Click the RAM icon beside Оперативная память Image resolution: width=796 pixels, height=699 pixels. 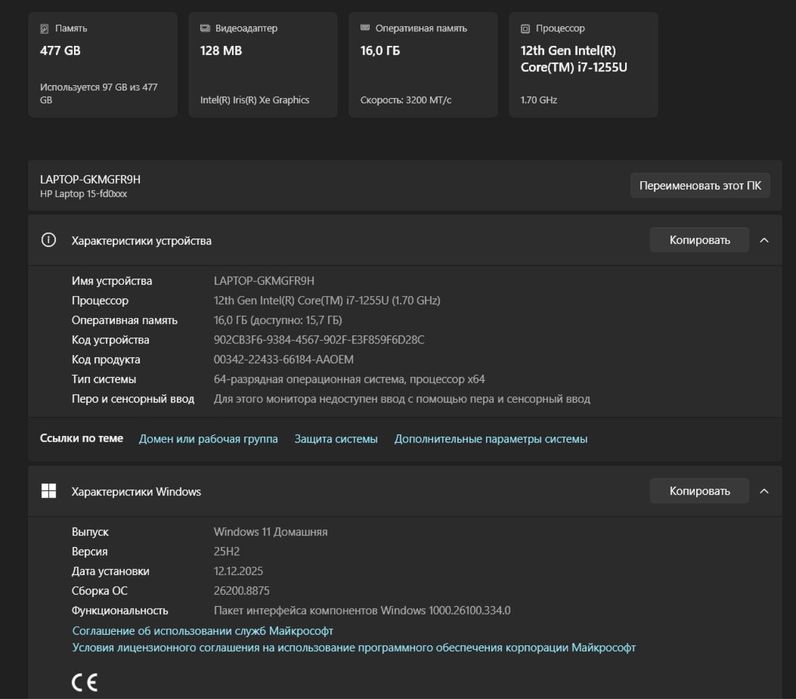pos(365,28)
